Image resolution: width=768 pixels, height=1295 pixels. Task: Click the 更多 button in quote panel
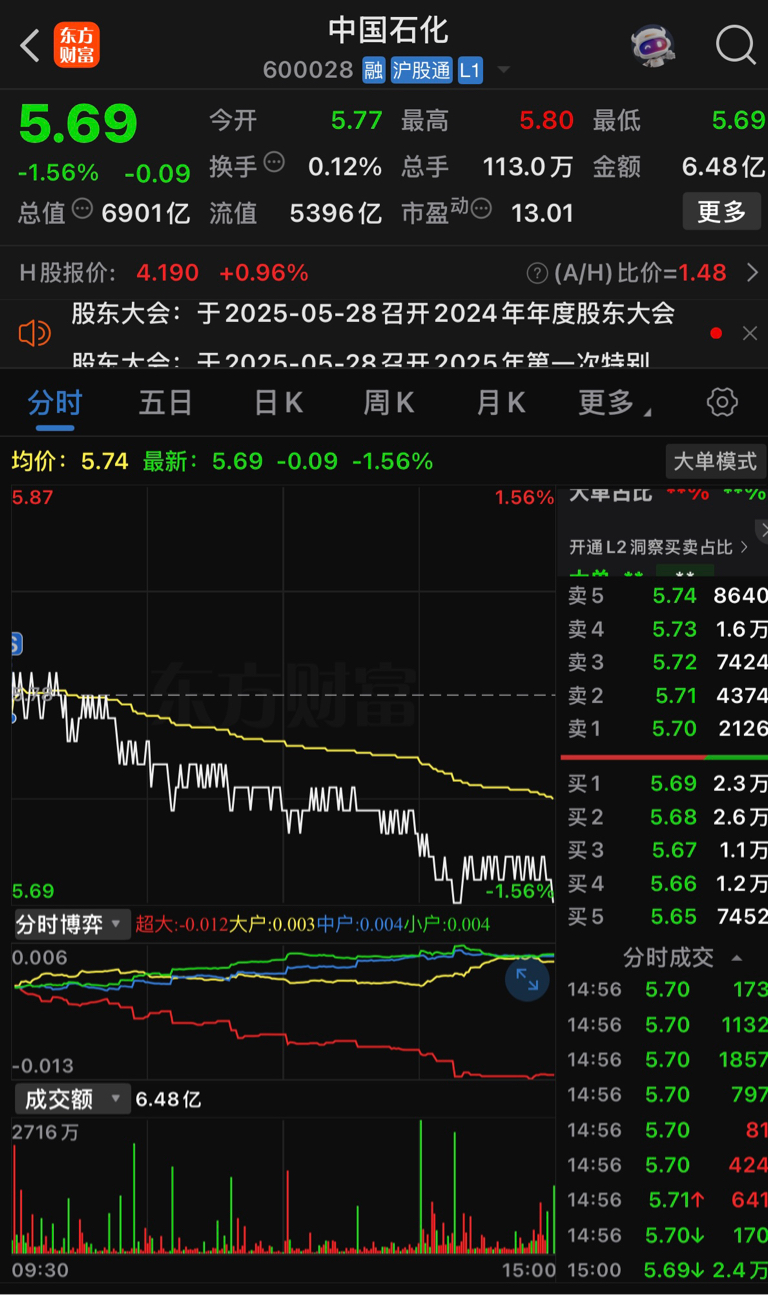pos(721,211)
